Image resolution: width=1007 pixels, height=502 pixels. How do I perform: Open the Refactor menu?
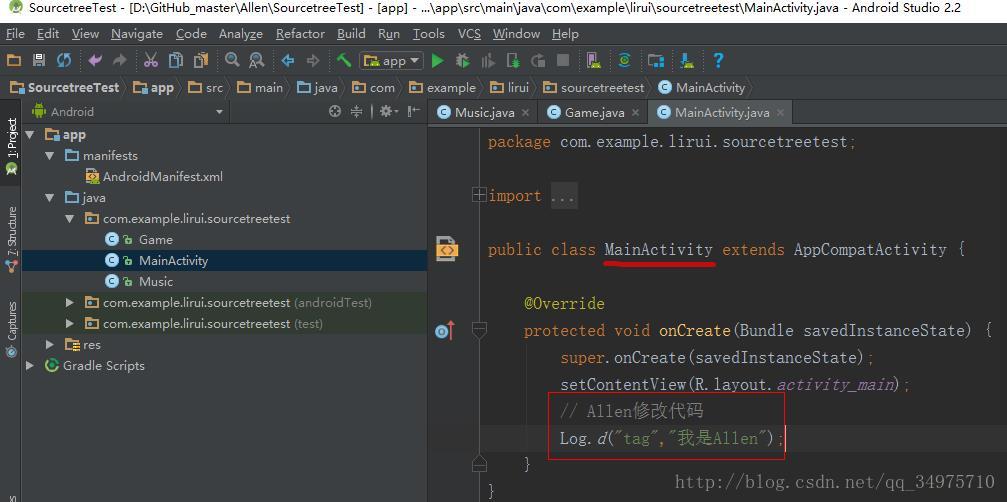[x=300, y=33]
